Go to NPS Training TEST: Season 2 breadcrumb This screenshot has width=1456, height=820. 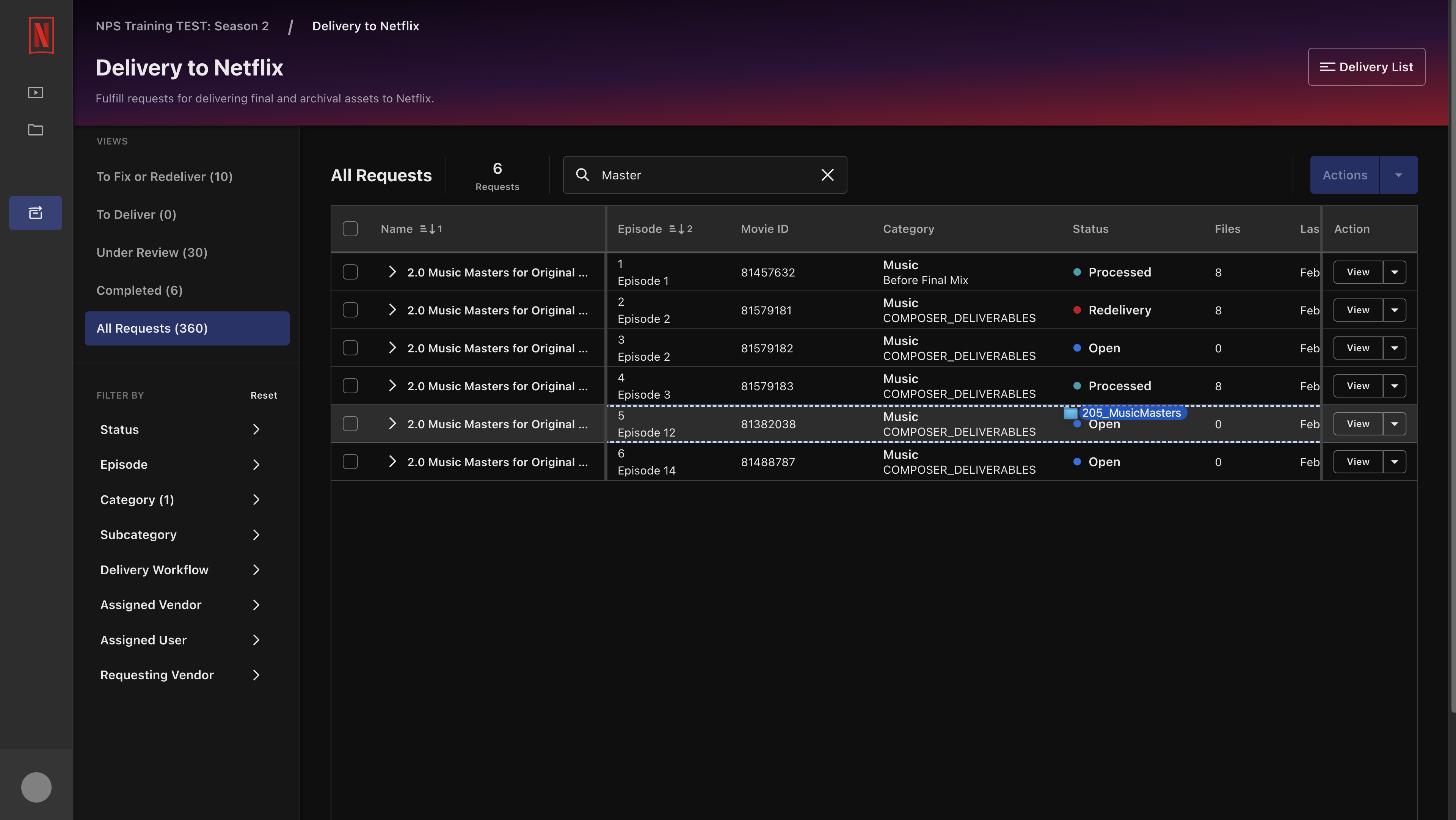point(182,26)
